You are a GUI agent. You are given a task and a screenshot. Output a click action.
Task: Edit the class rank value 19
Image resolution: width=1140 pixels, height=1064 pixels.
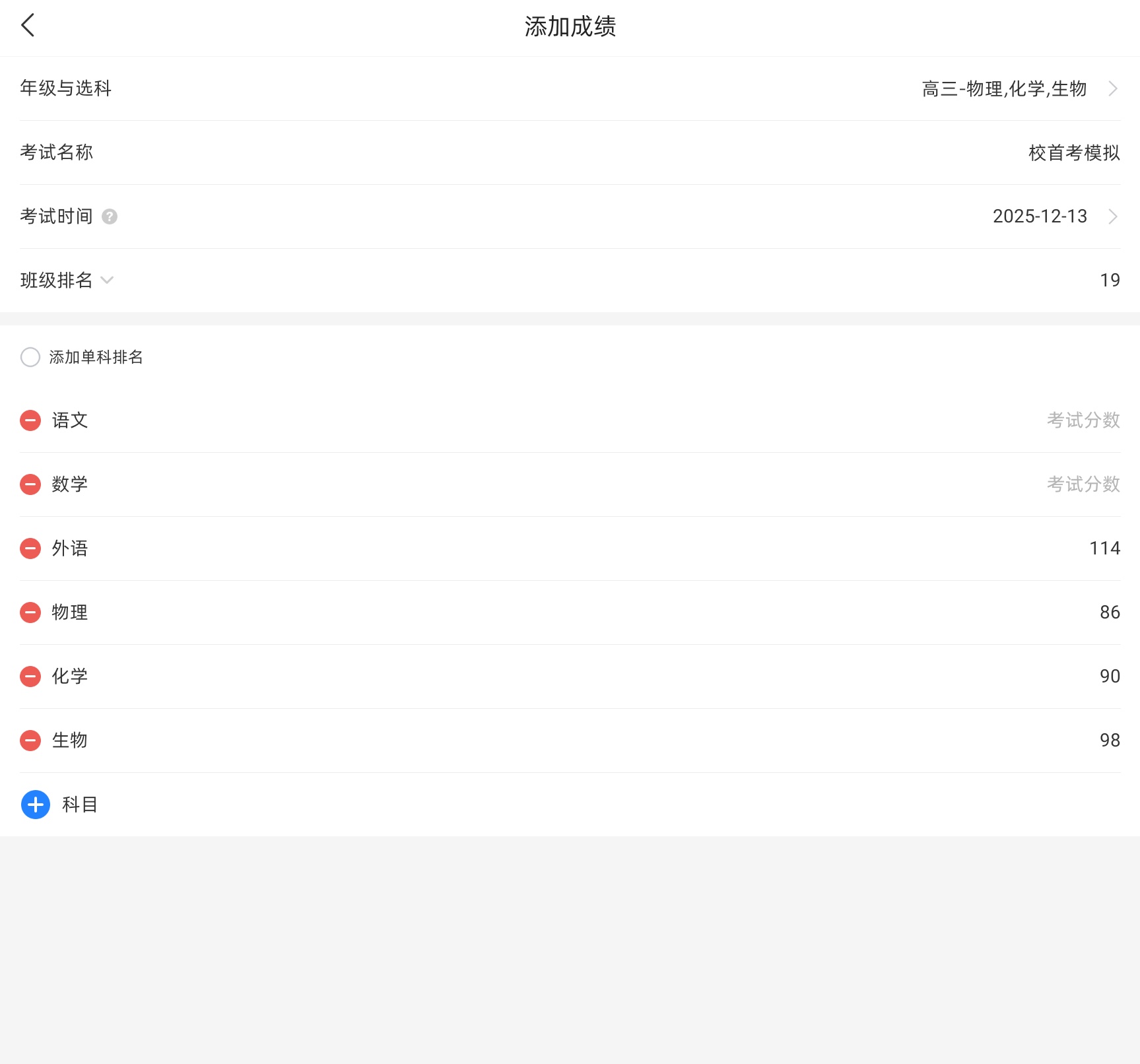(x=1110, y=281)
